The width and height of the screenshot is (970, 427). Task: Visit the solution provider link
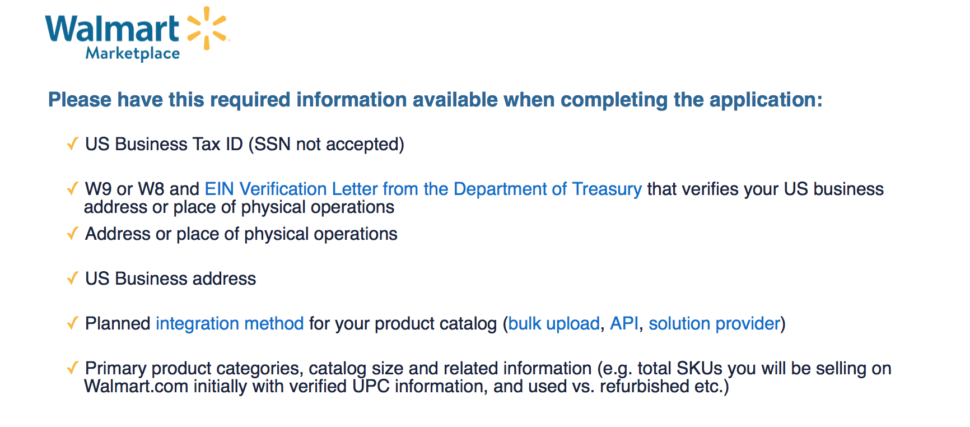[714, 324]
